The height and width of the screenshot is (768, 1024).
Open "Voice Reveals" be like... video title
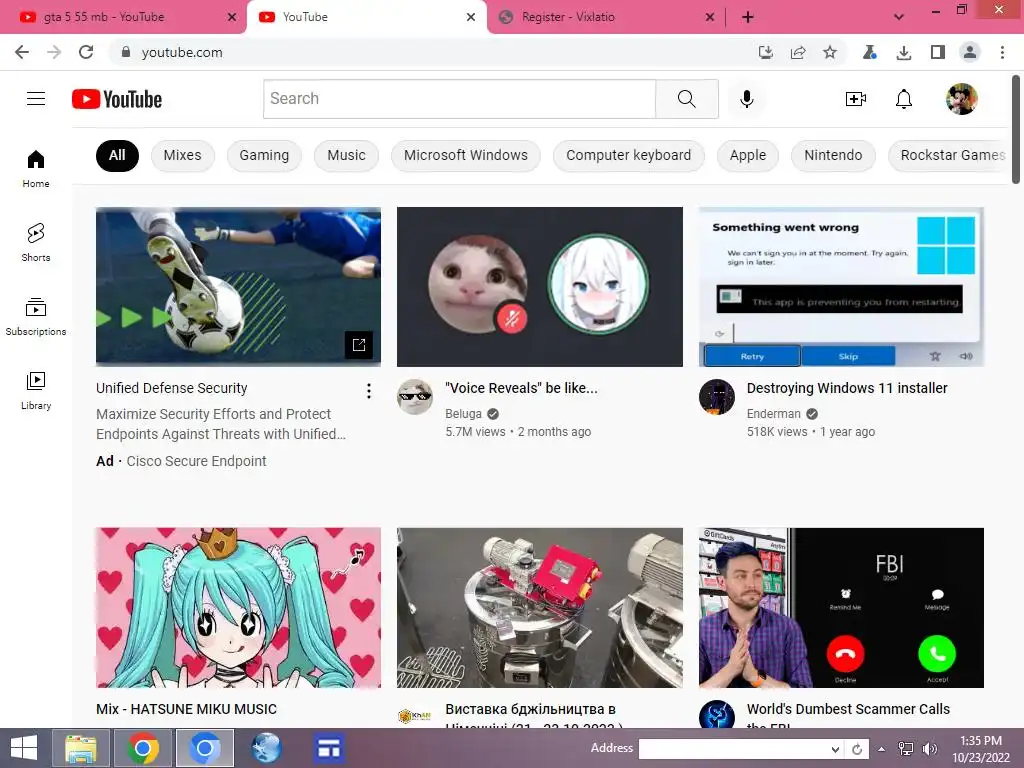click(x=521, y=388)
